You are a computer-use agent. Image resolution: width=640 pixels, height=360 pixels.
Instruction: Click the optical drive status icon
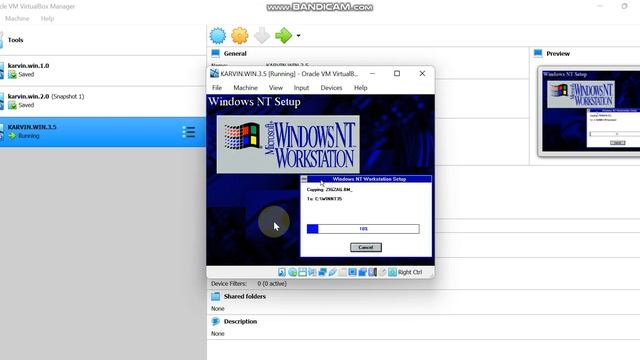pyautogui.click(x=292, y=272)
